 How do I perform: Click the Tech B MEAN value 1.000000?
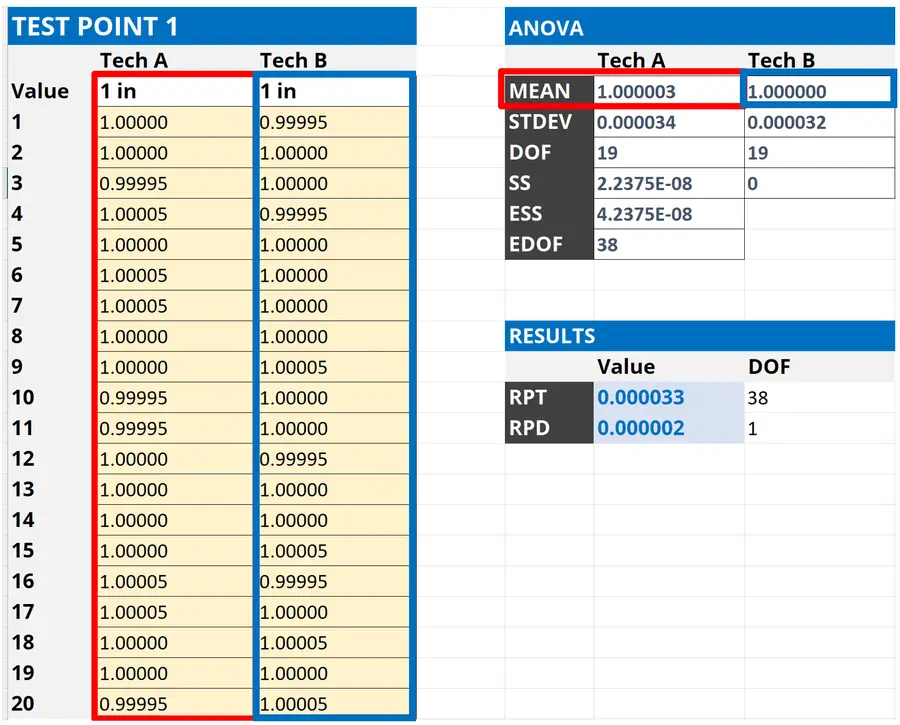(819, 91)
